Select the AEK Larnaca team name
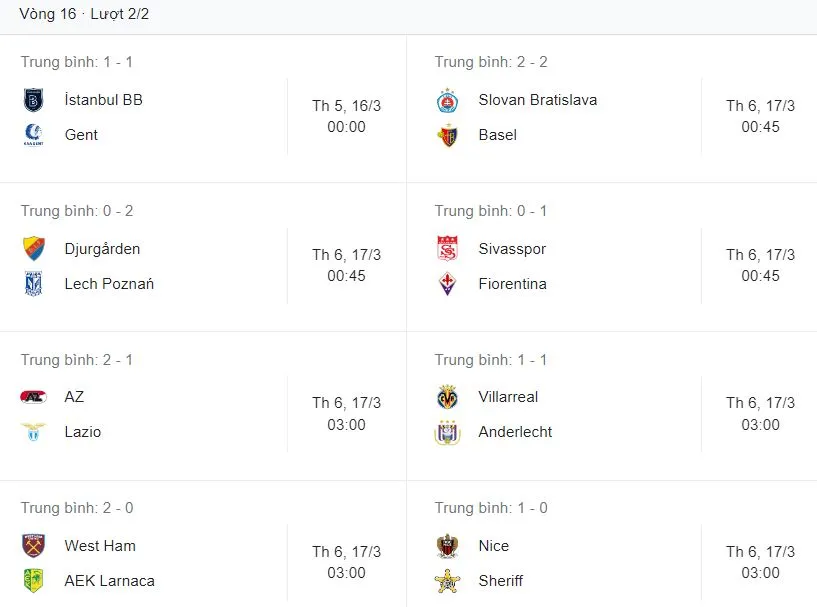Screen dimensions: 817x607 (x=109, y=581)
